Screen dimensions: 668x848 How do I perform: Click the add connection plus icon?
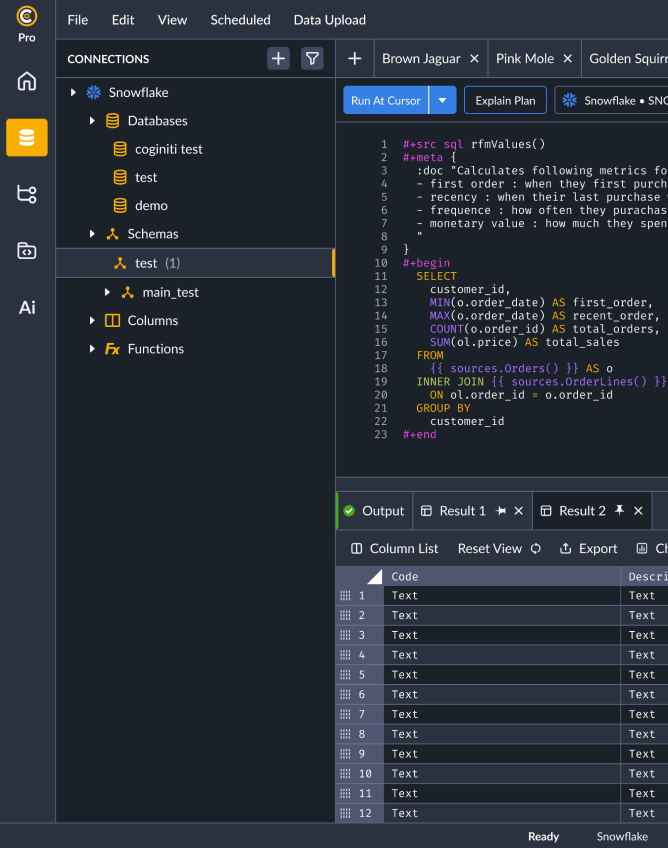(x=278, y=59)
